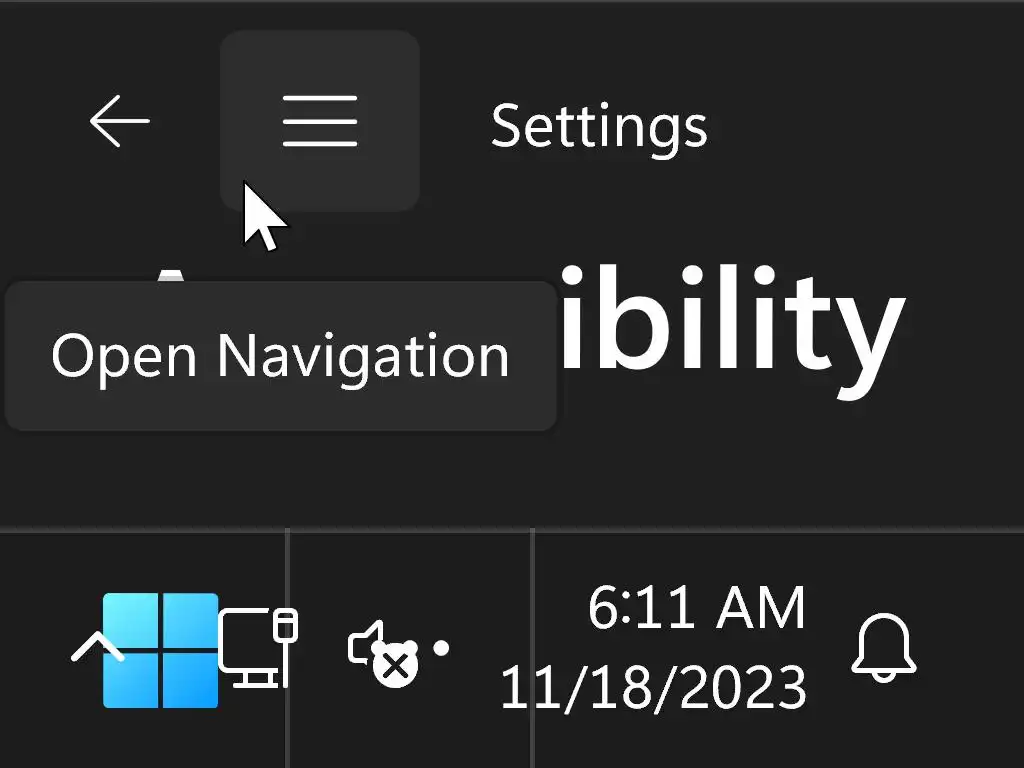Open the calendar flyout from the 11/18/2023 date
1024x768 pixels.
point(653,688)
